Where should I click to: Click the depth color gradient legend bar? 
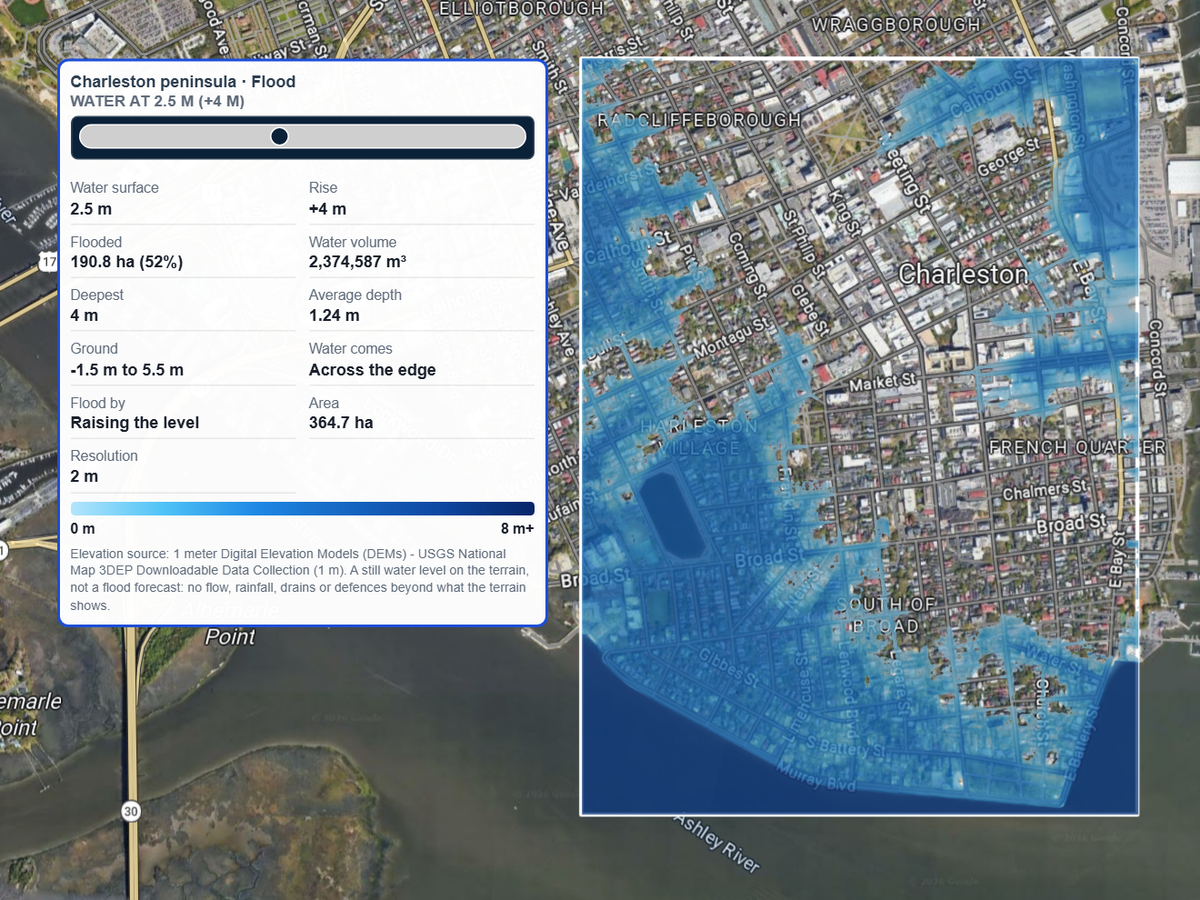[x=302, y=508]
